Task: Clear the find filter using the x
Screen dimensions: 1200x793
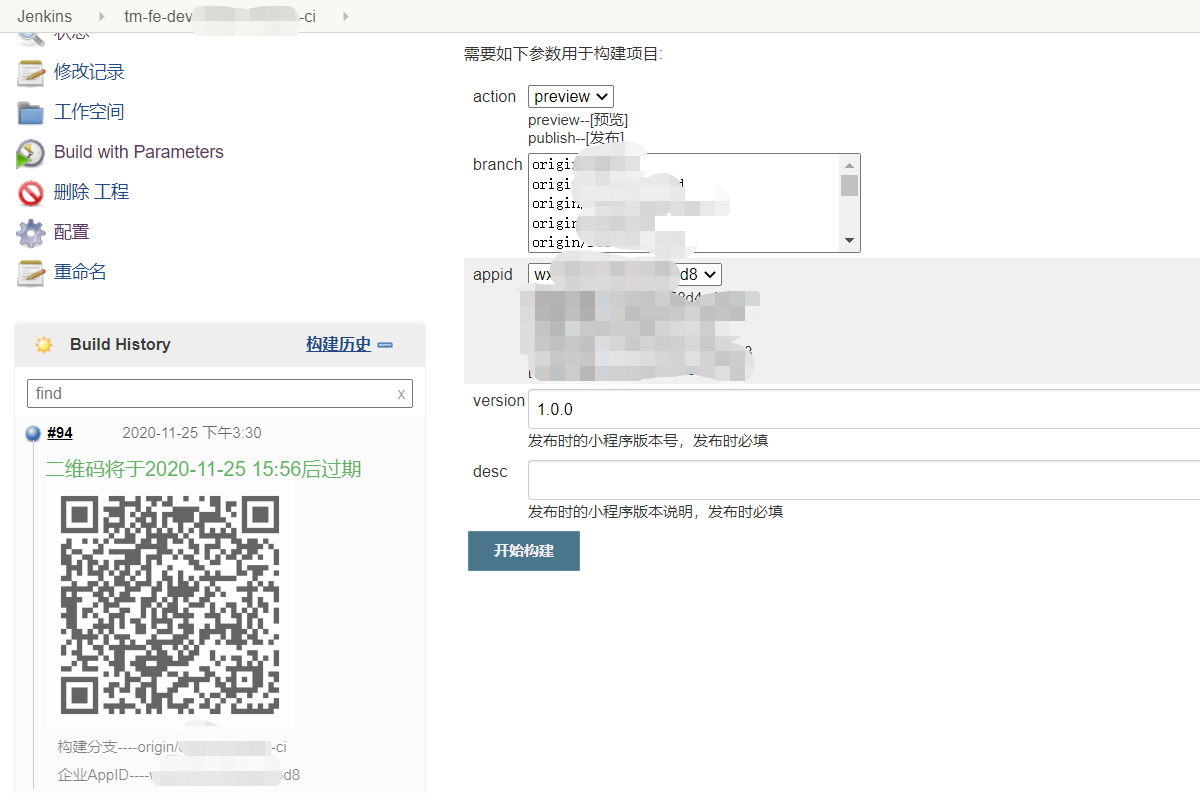Action: [401, 393]
